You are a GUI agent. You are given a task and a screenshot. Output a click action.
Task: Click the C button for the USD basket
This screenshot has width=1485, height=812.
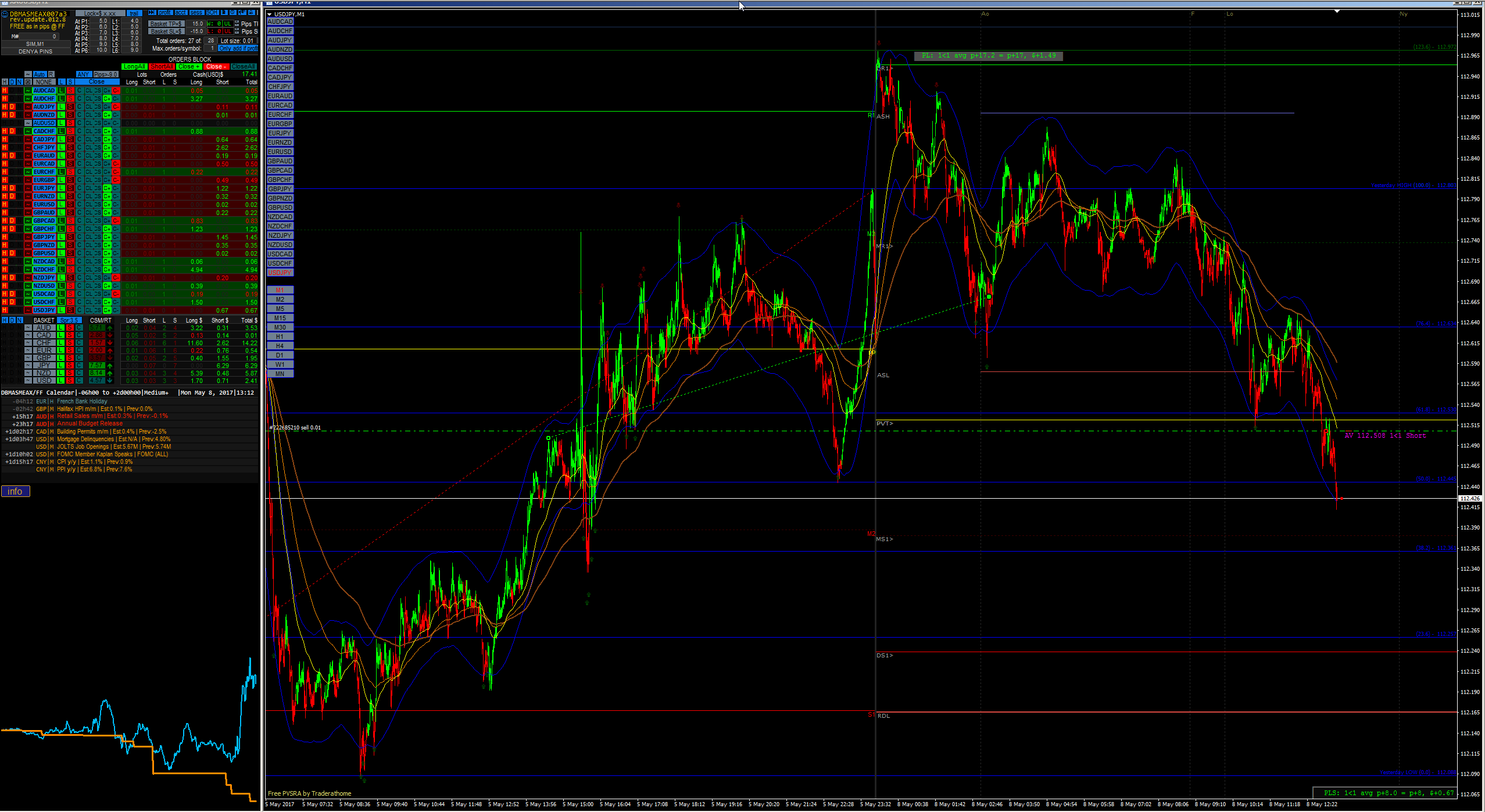pos(79,380)
